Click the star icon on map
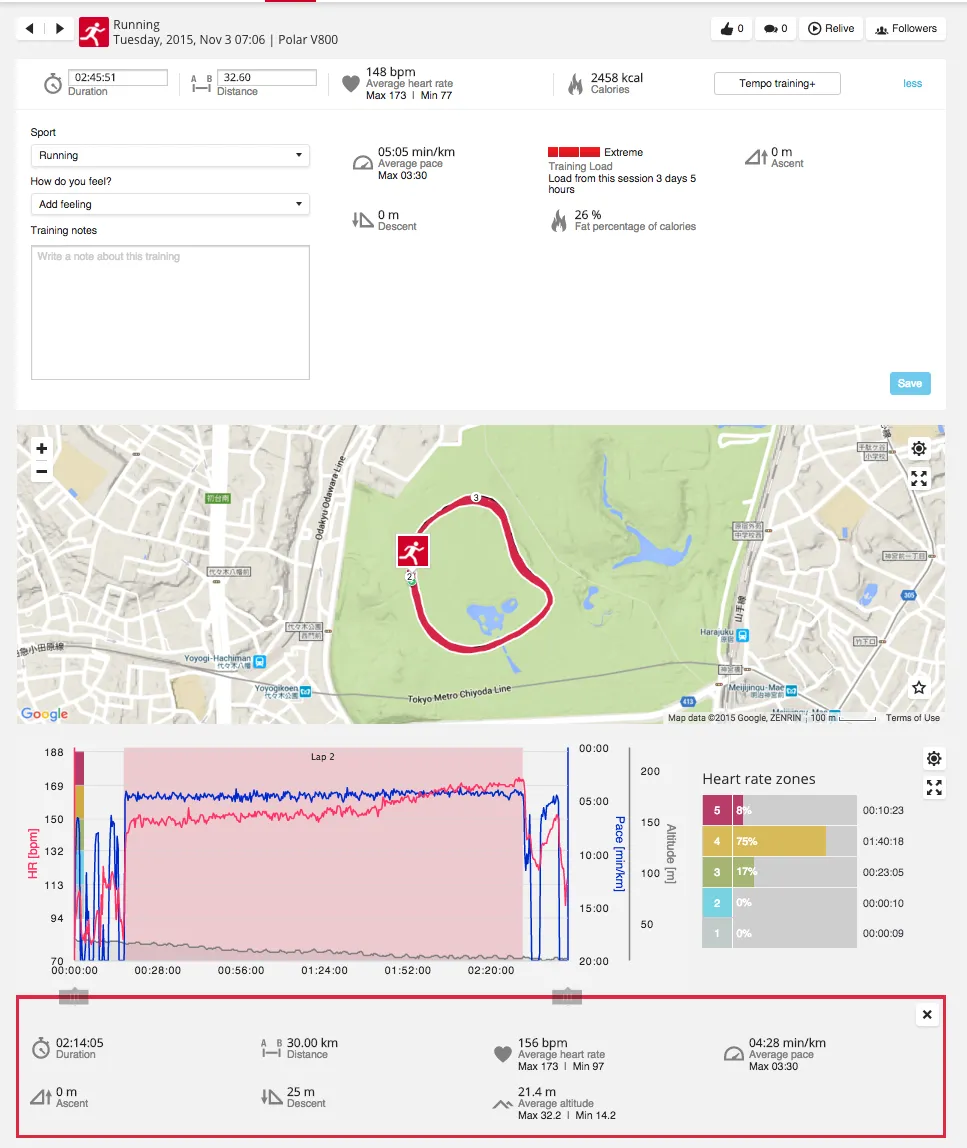967x1148 pixels. 919,688
